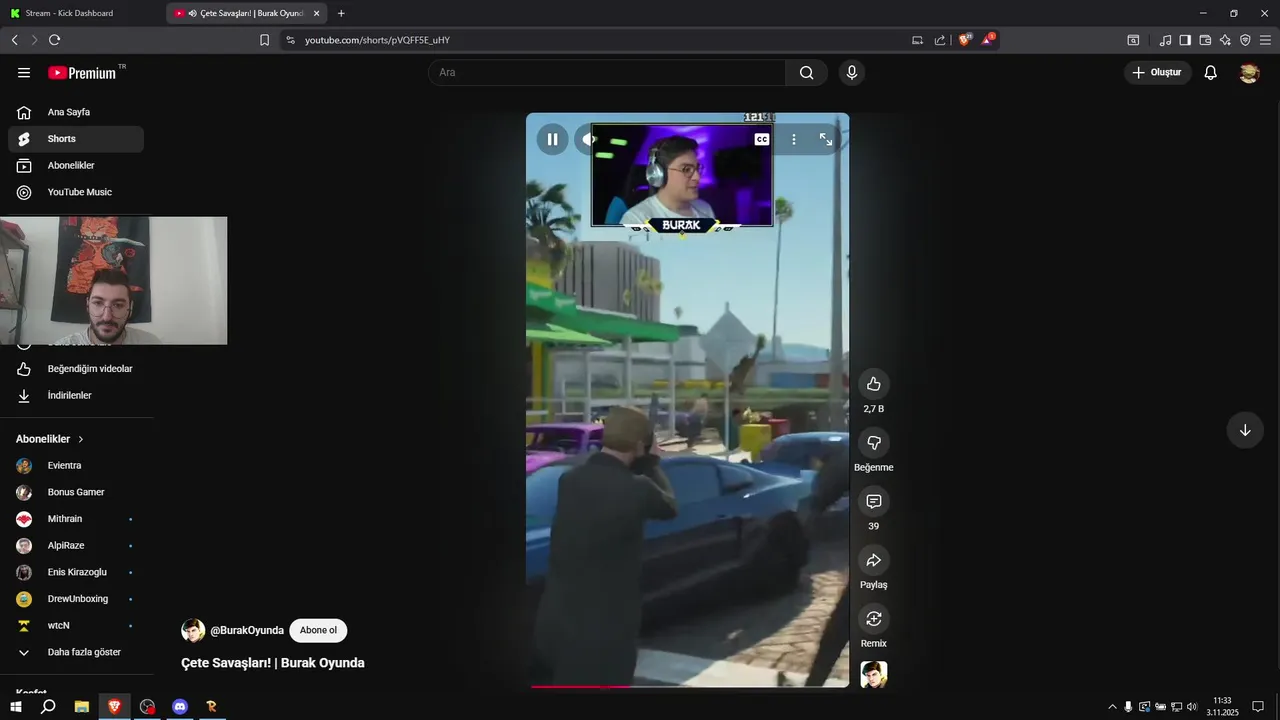
Task: Open the sound track thumbnail of the short
Action: (874, 675)
